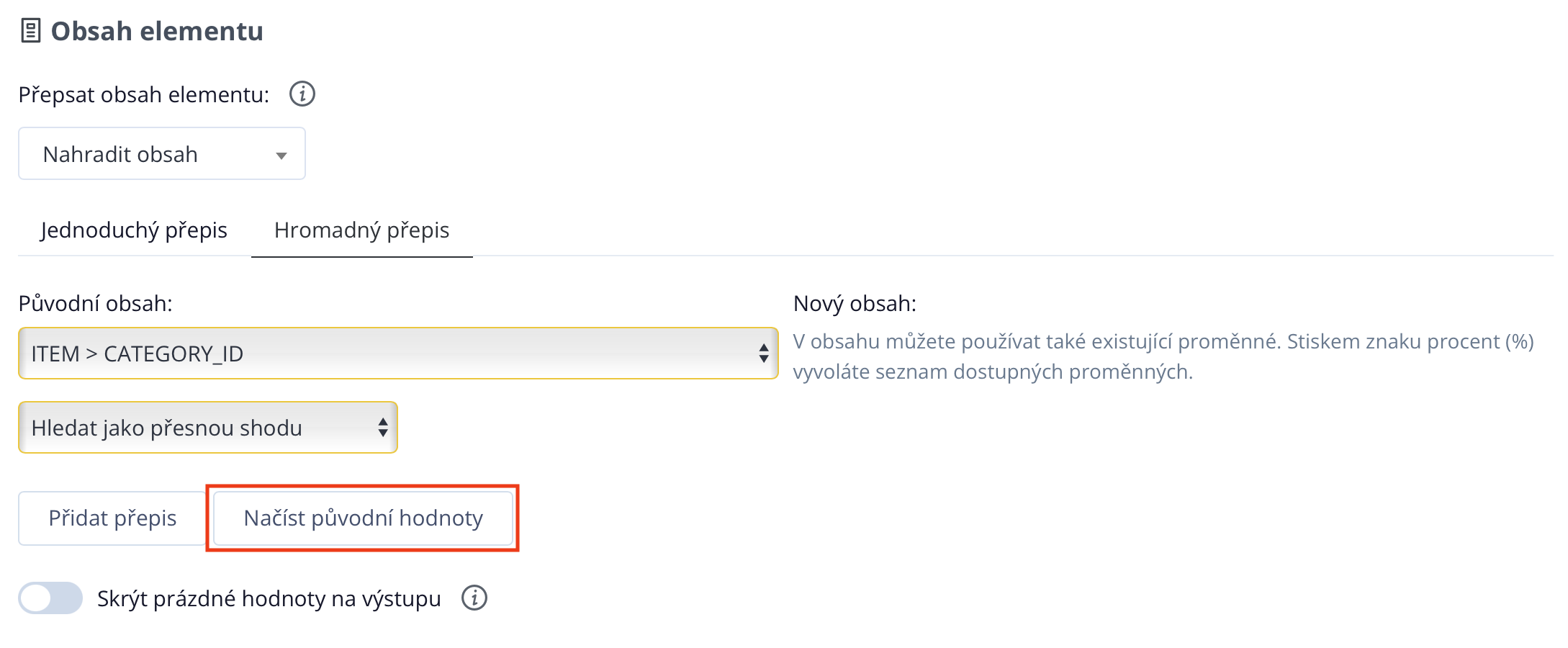Click the caret arrow in "Nahradit obsah" box

coord(281,156)
